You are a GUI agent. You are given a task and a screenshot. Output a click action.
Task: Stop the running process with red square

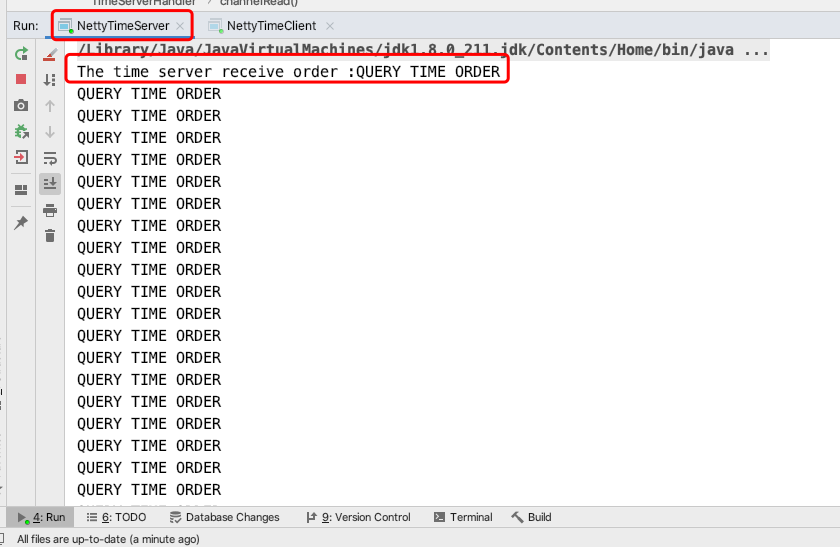[21, 79]
